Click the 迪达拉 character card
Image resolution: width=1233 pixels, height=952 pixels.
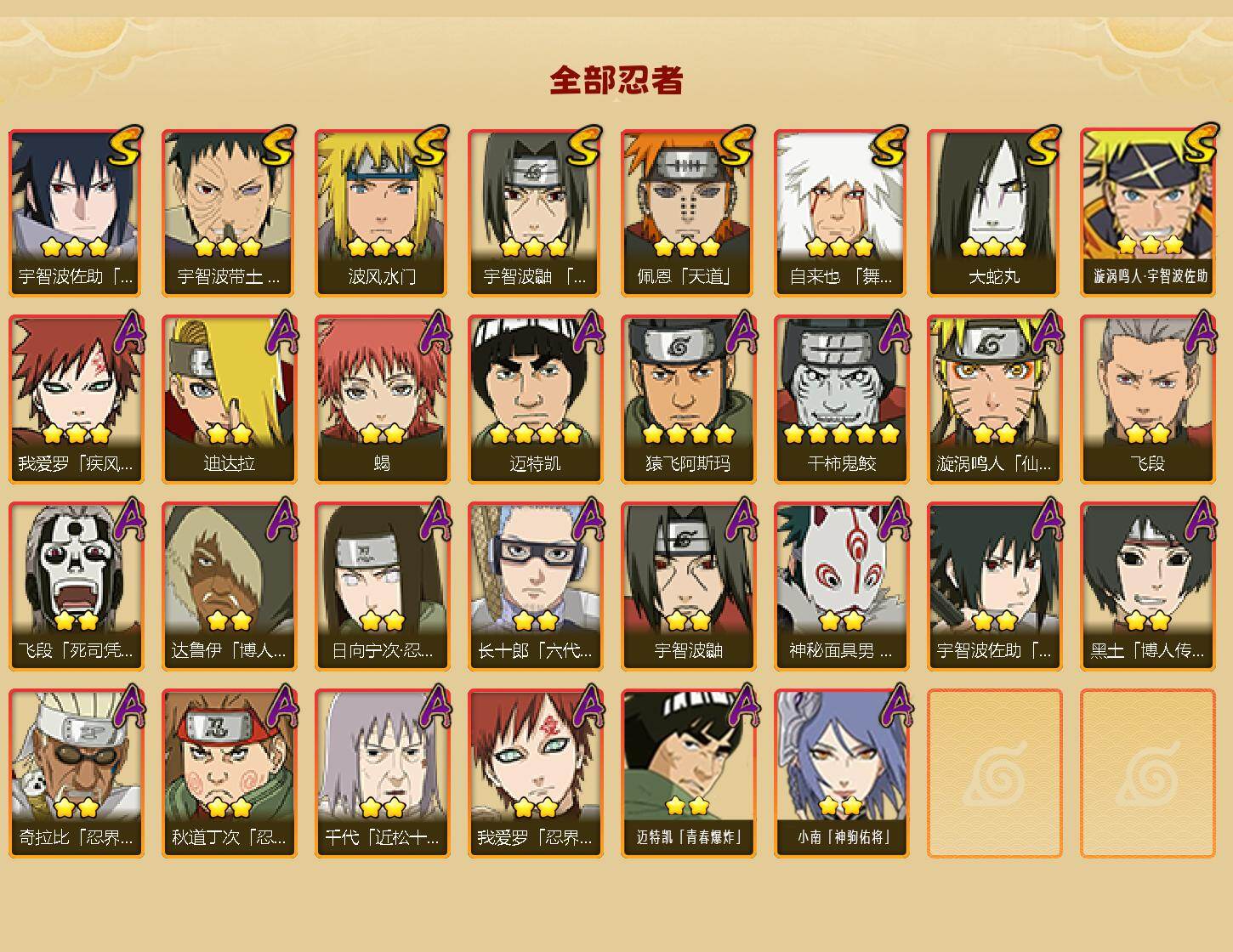(229, 399)
